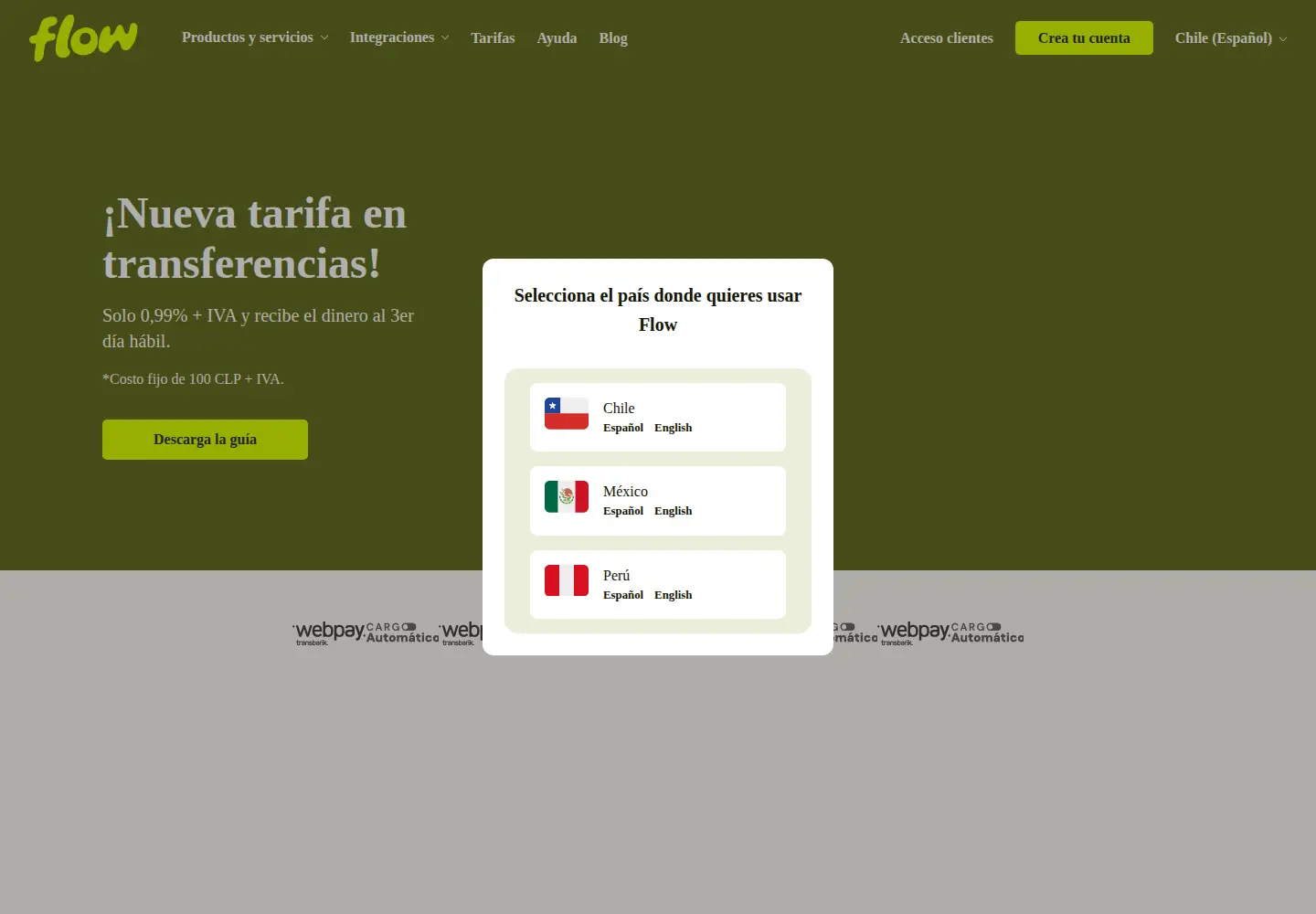This screenshot has width=1316, height=914.
Task: Select the Perú flag icon
Action: click(x=567, y=580)
